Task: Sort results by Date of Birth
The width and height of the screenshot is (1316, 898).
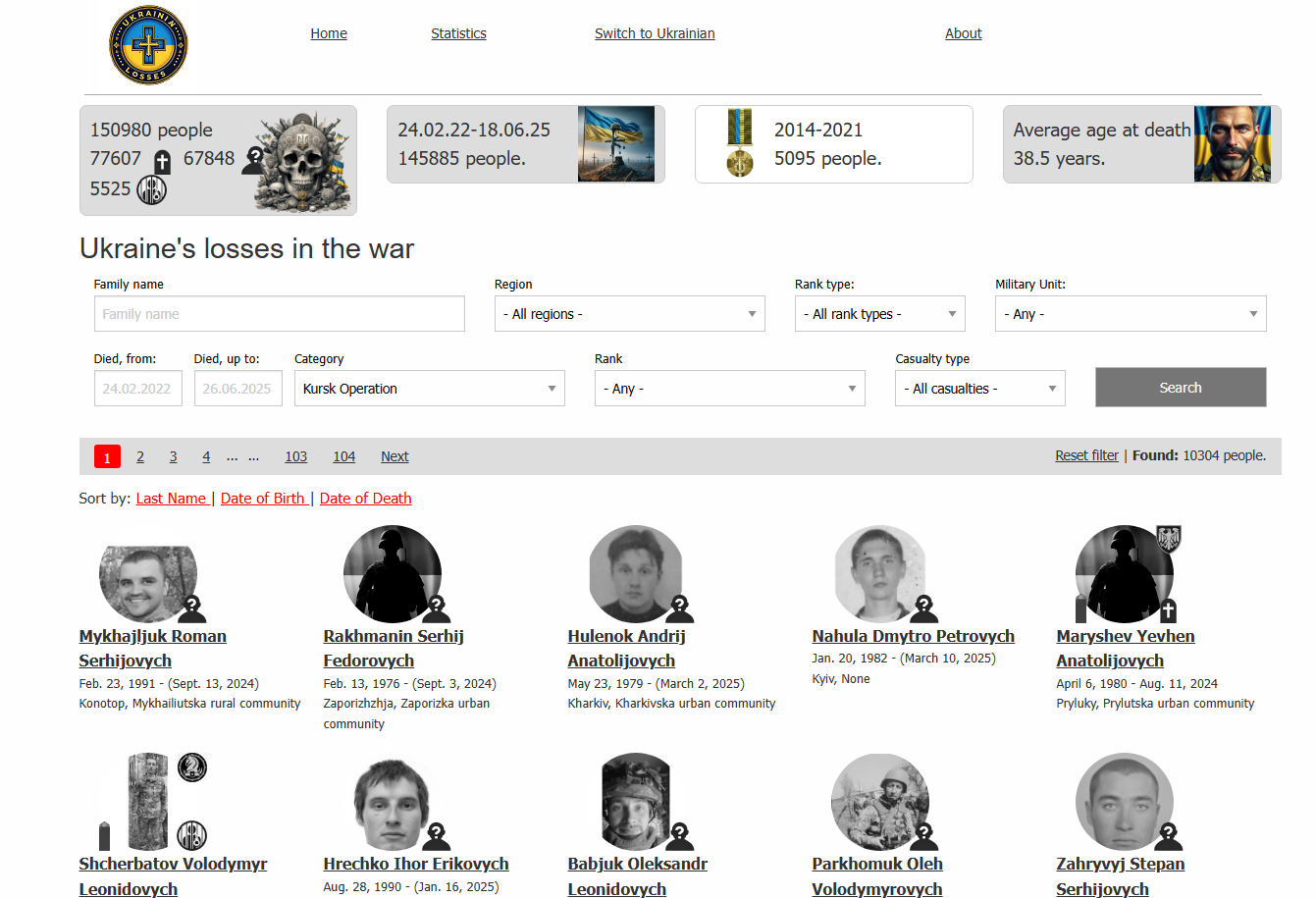Action: coord(263,499)
